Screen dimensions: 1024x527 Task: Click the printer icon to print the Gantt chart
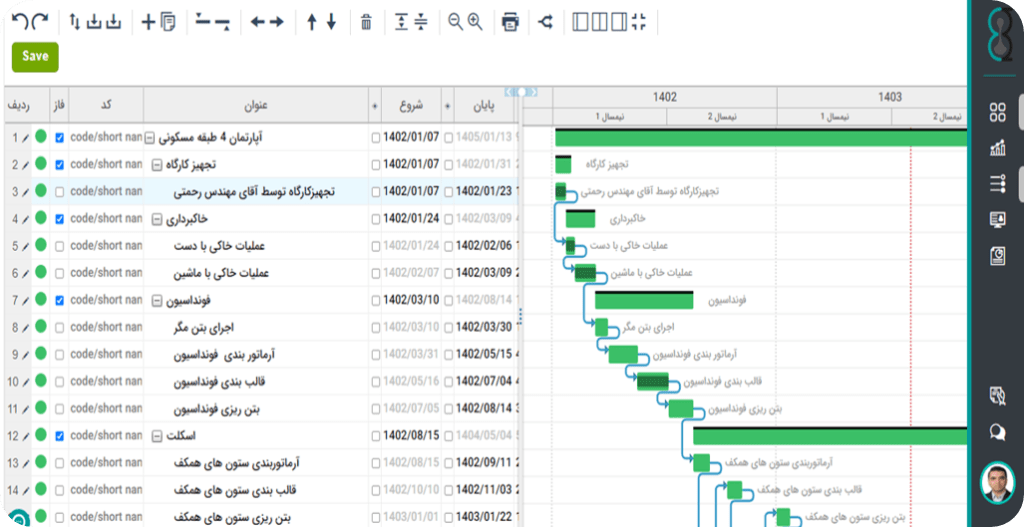click(x=510, y=22)
